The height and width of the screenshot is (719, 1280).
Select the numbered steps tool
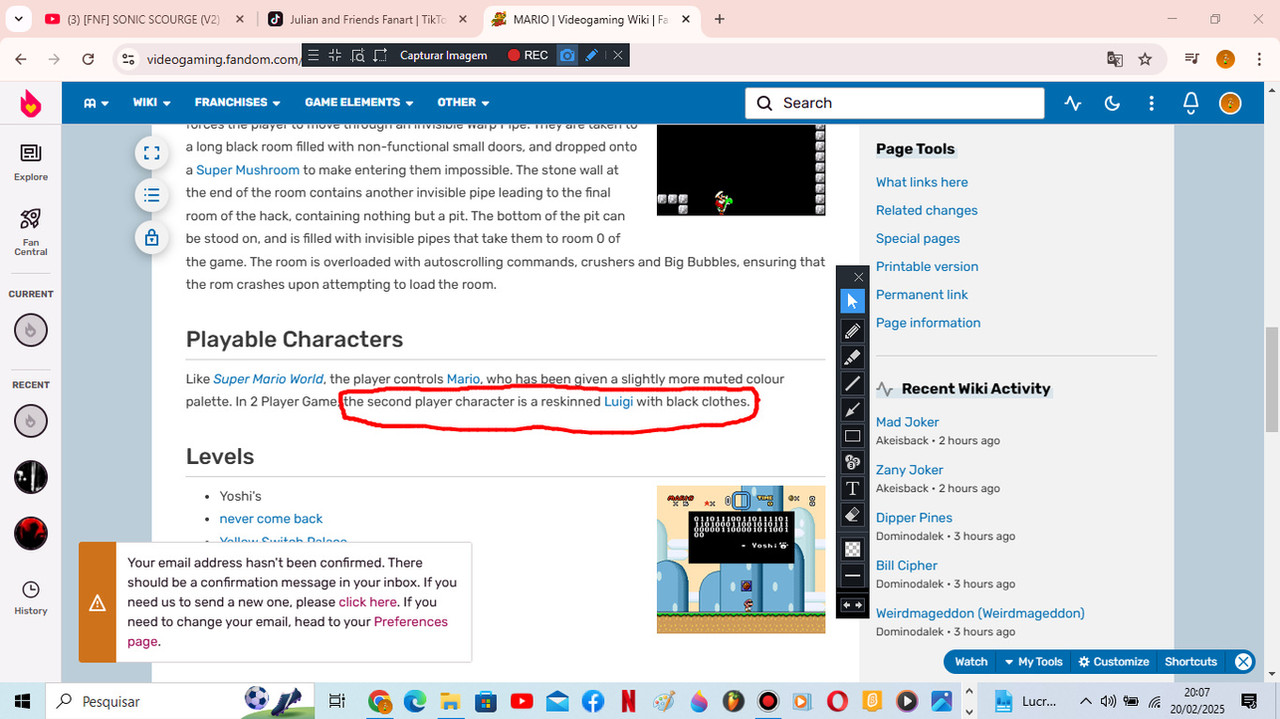point(852,462)
